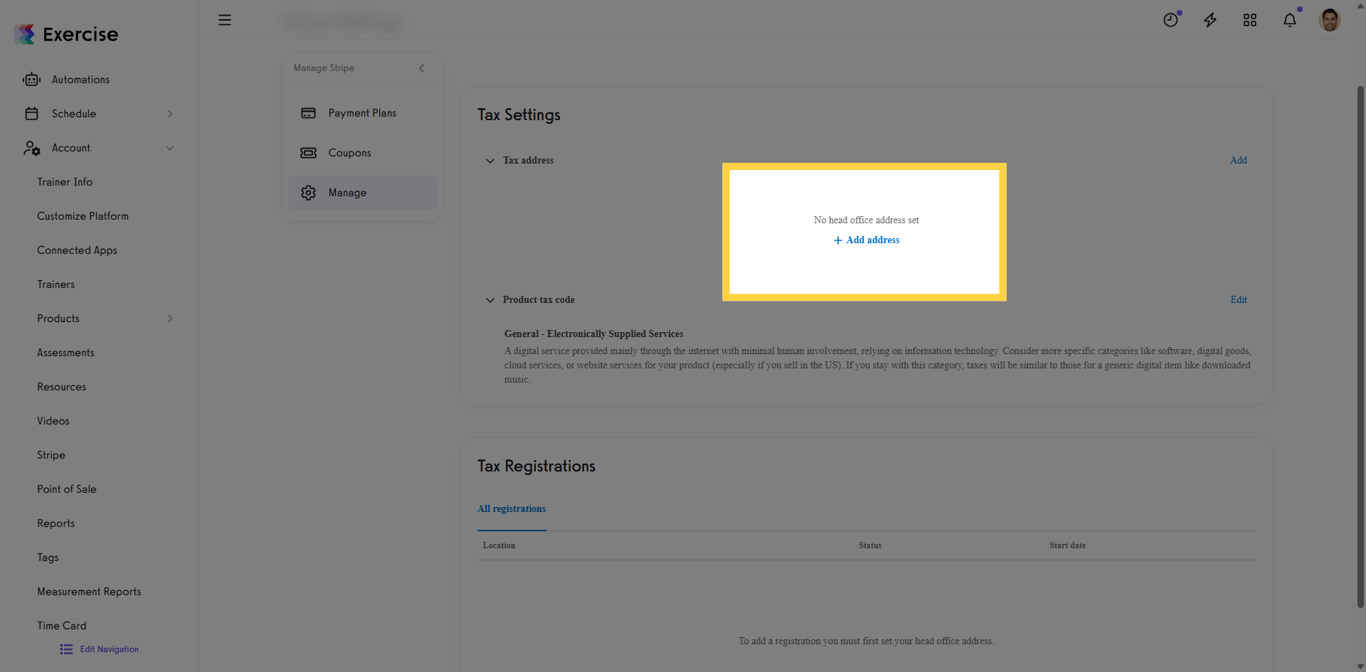The image size is (1366, 672).
Task: Check notifications via the bell icon
Action: click(1289, 19)
